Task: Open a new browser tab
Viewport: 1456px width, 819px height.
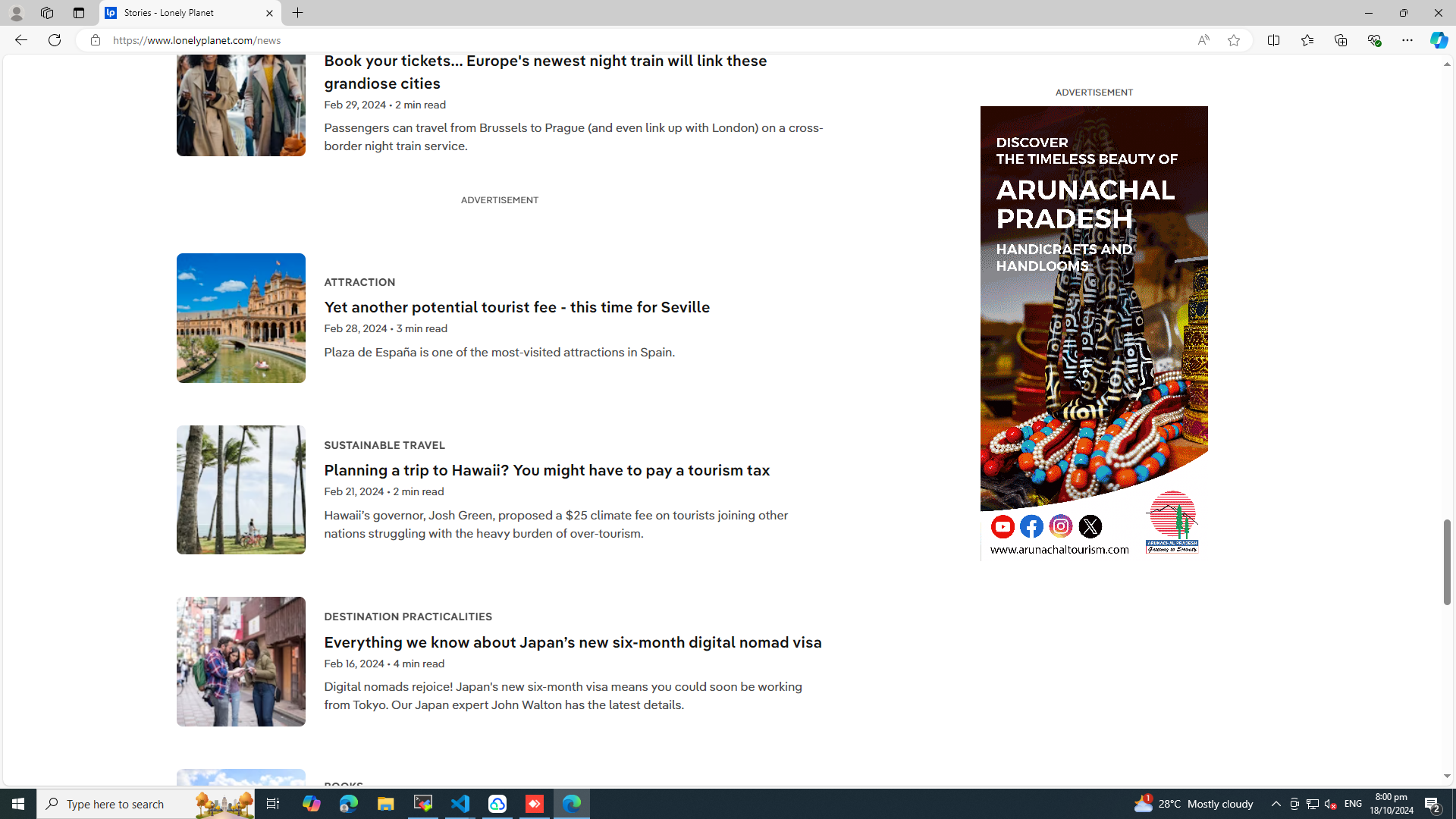Action: (x=298, y=13)
